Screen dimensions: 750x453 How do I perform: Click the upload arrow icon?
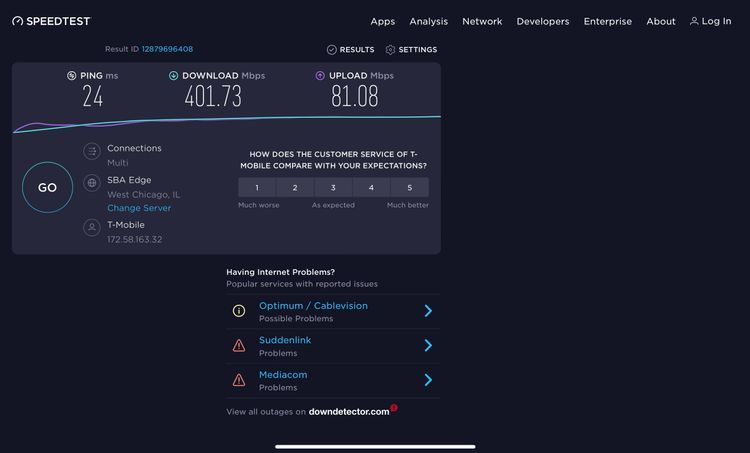pos(320,76)
